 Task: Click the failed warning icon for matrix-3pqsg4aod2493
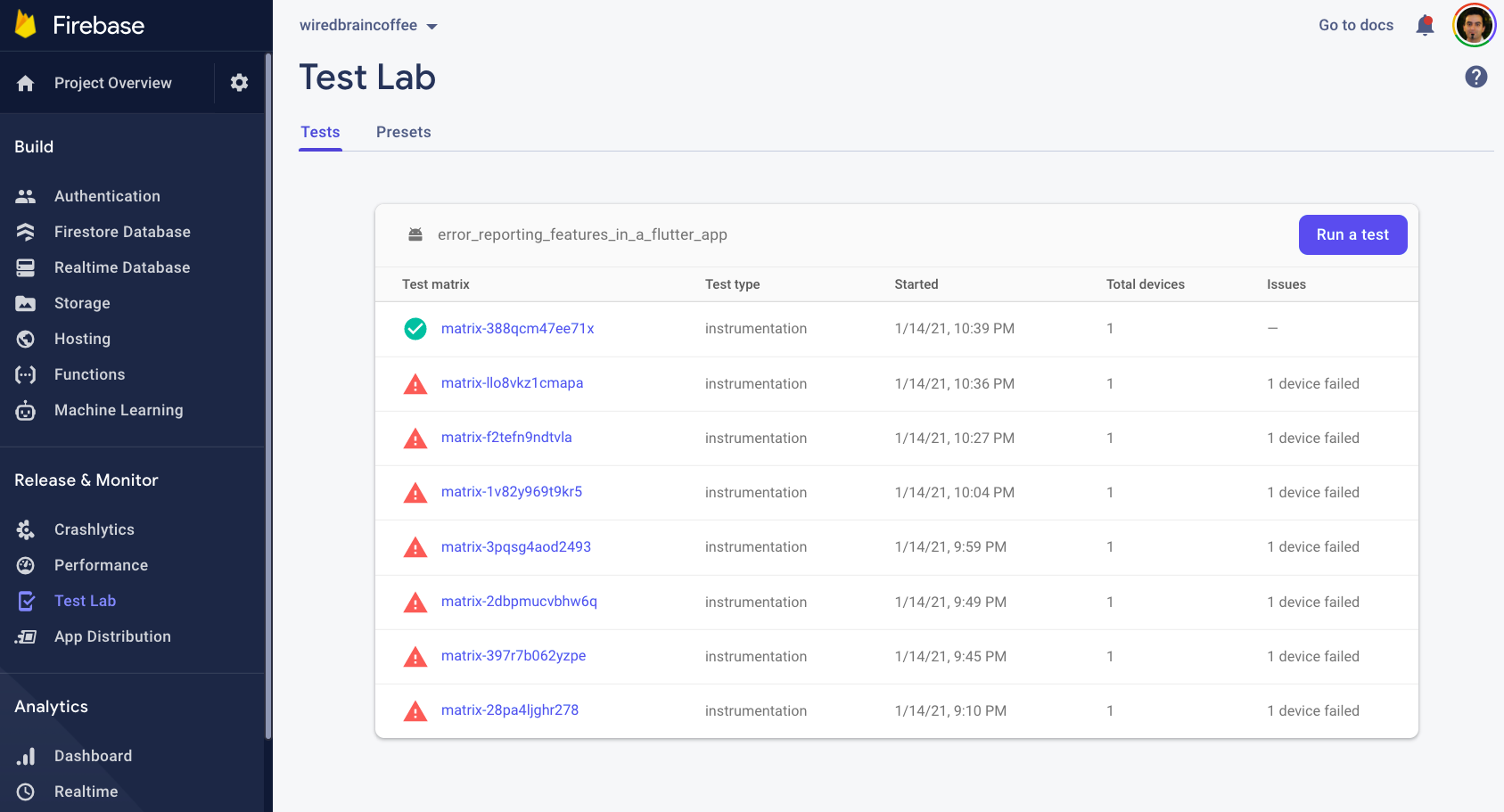415,547
